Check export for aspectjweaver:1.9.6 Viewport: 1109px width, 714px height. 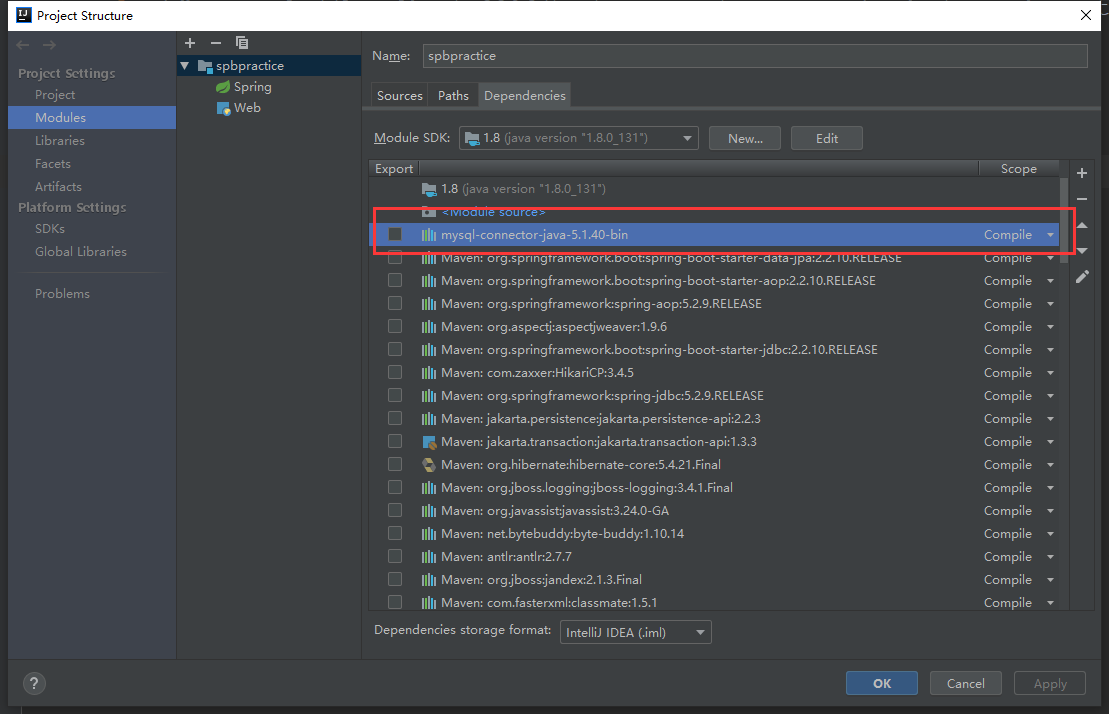coord(395,327)
